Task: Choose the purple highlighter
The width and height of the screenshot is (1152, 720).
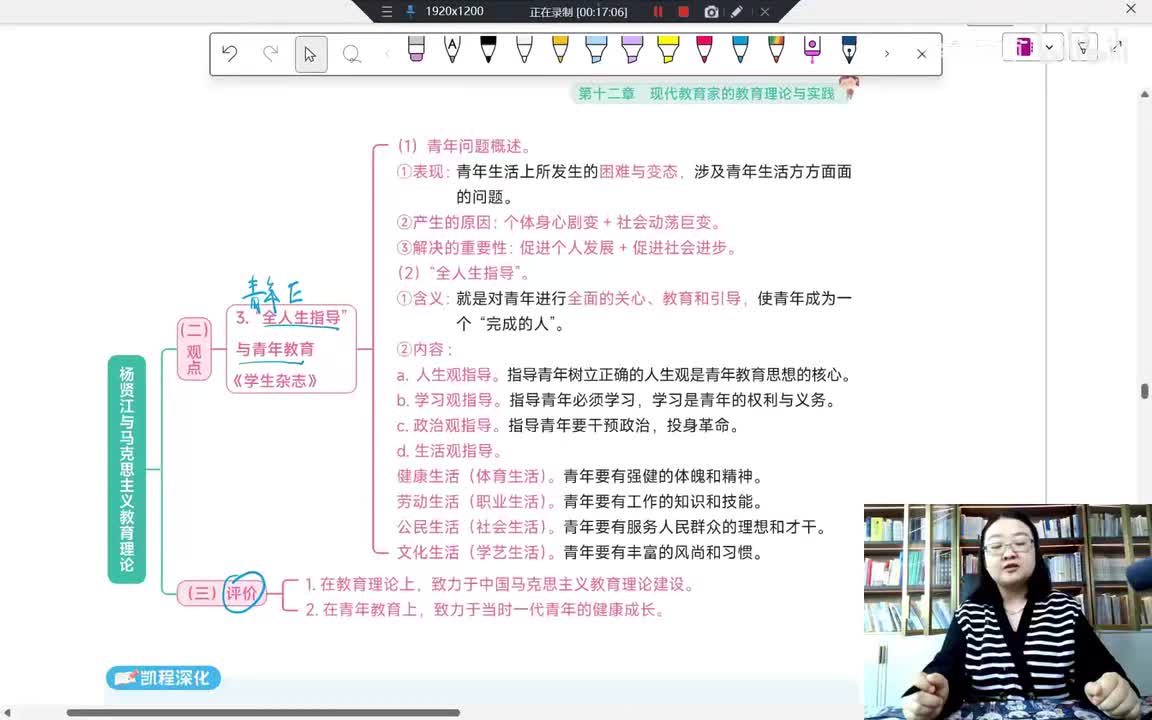Action: [632, 49]
